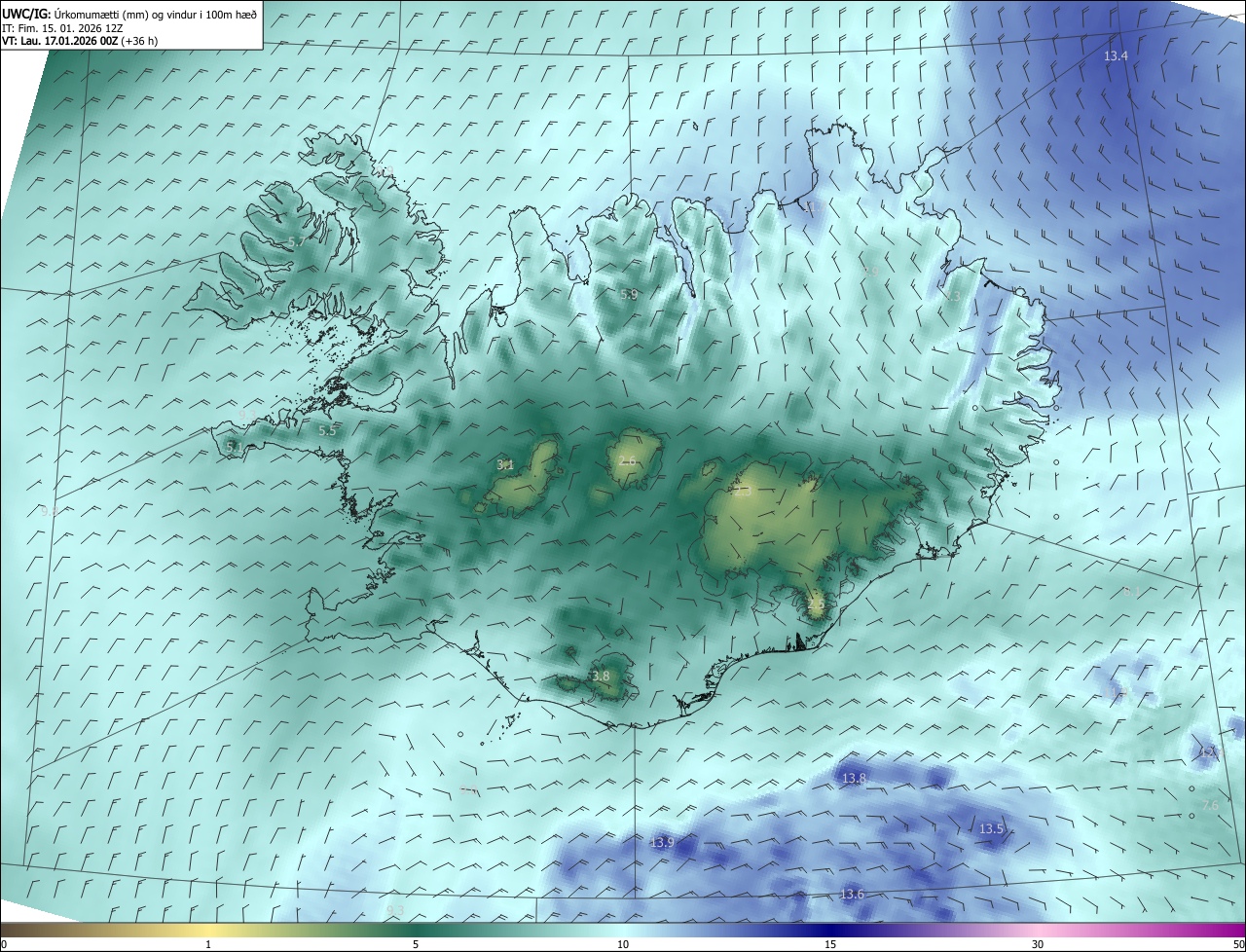Click the 50 tick on the color scale
This screenshot has width=1246, height=952.
coord(1238,944)
